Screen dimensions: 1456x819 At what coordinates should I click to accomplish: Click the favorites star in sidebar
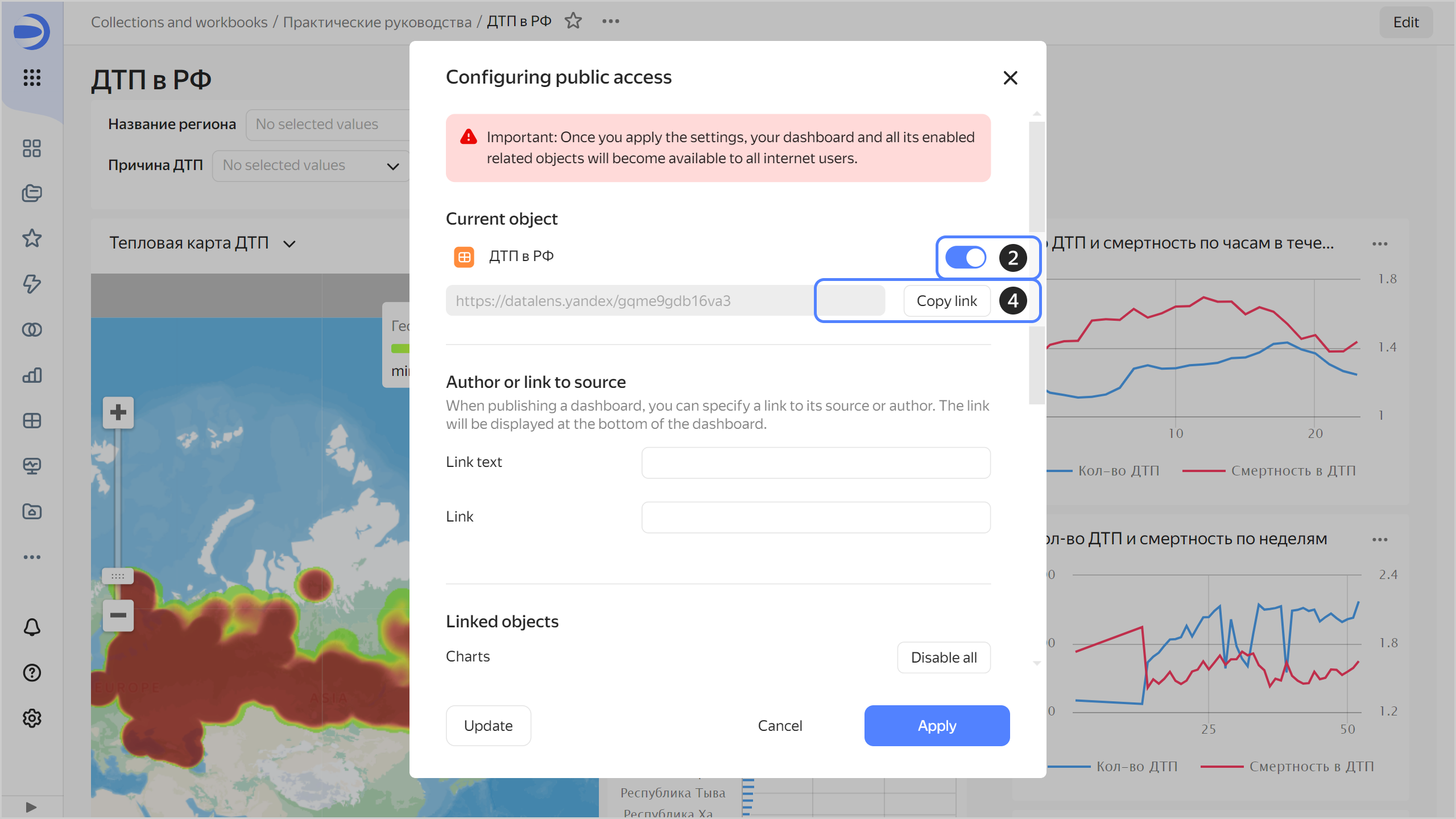32,238
